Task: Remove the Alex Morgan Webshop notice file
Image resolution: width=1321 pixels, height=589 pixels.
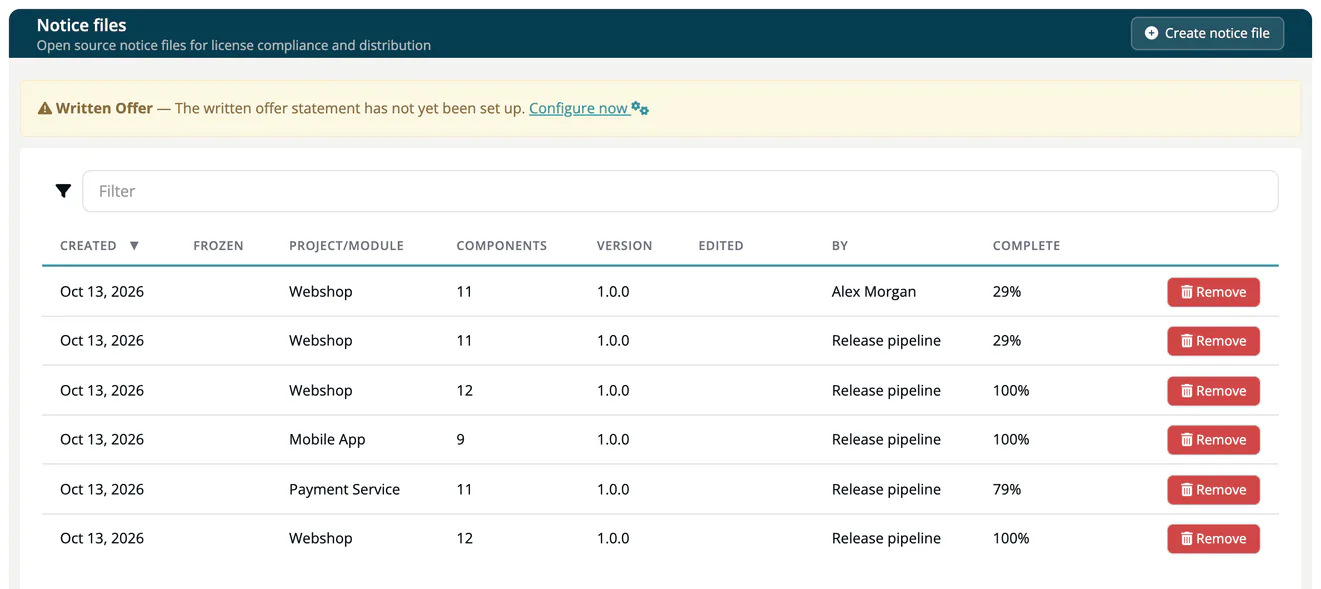Action: tap(1213, 292)
